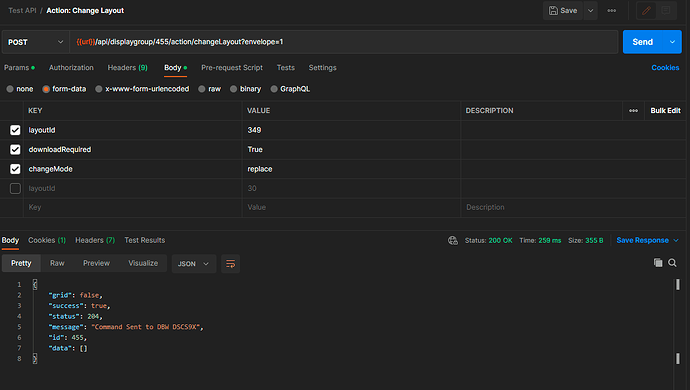Switch to the Pre-request Script tab

232,68
